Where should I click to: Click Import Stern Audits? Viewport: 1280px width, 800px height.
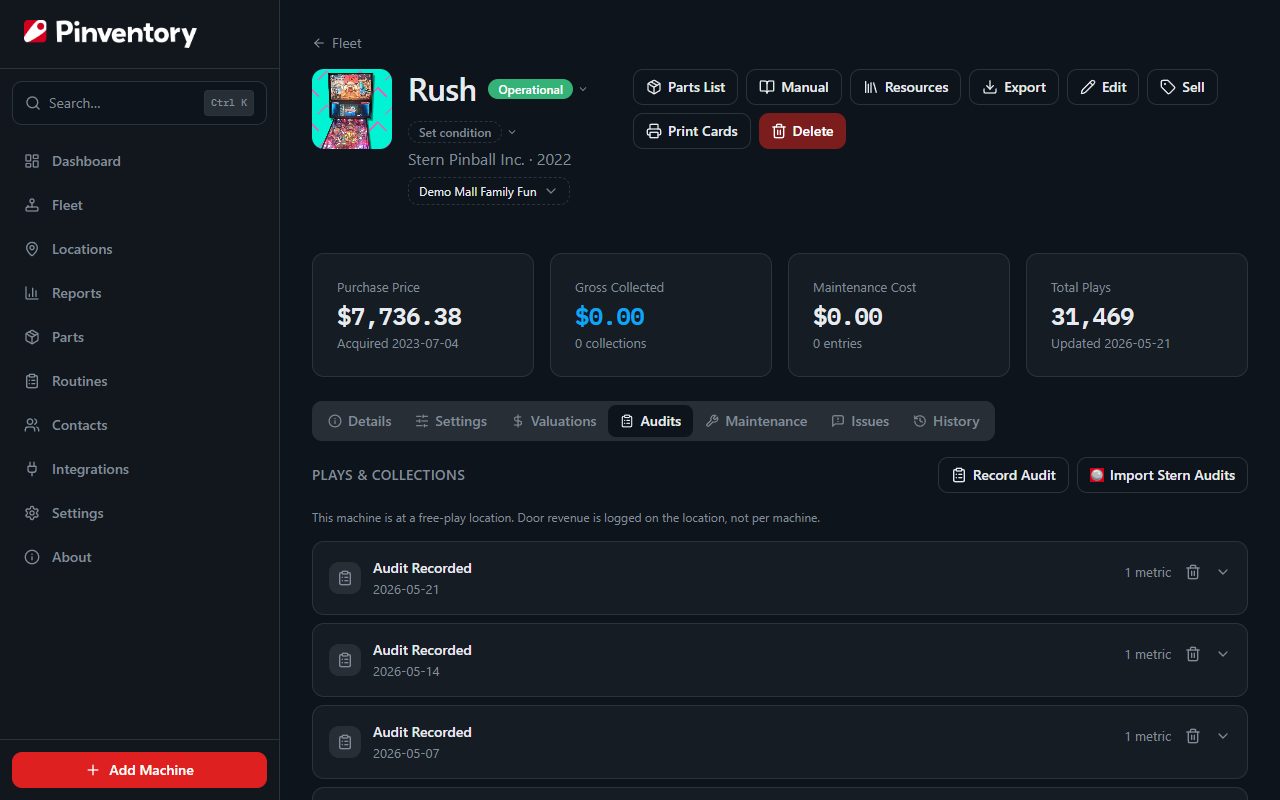(1162, 475)
